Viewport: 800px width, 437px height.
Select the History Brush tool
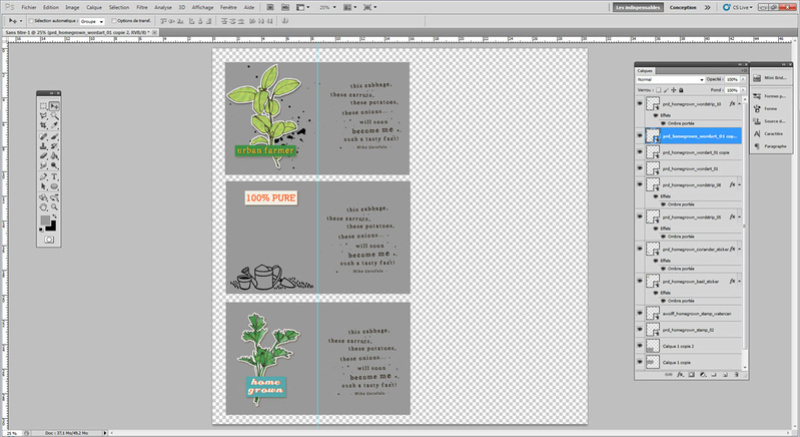click(54, 146)
